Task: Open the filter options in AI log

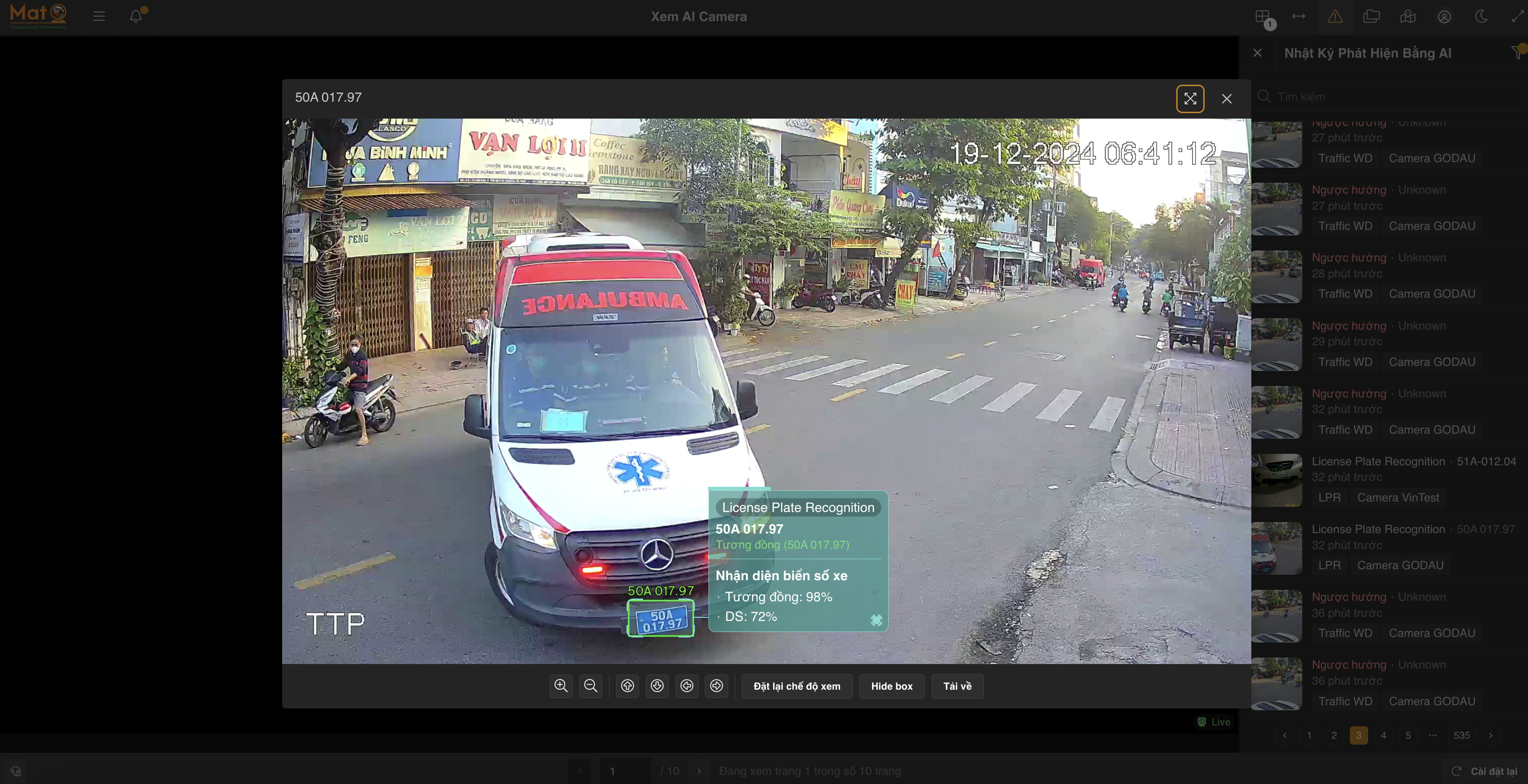Action: (1517, 53)
